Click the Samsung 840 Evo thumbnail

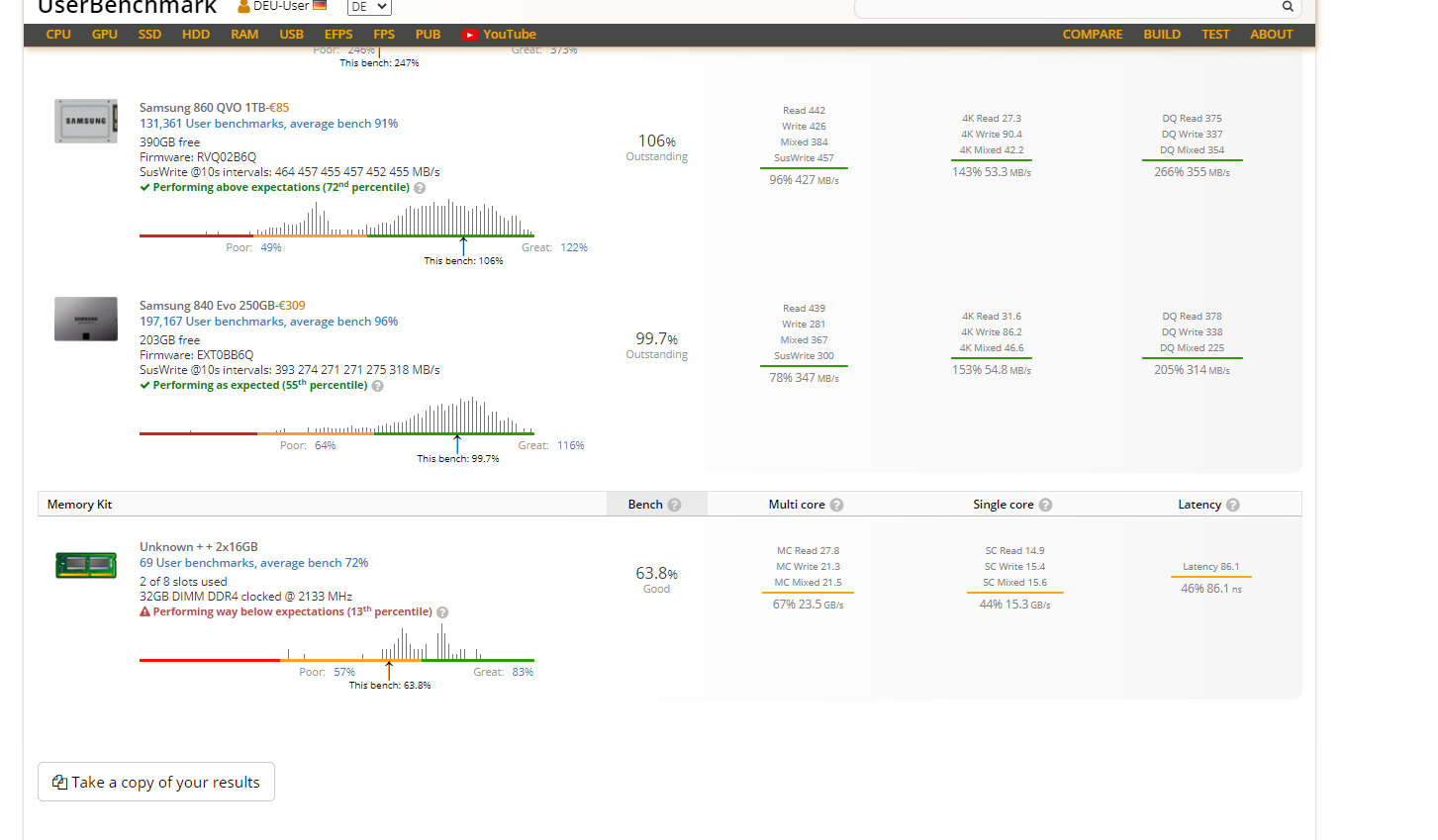pos(86,319)
